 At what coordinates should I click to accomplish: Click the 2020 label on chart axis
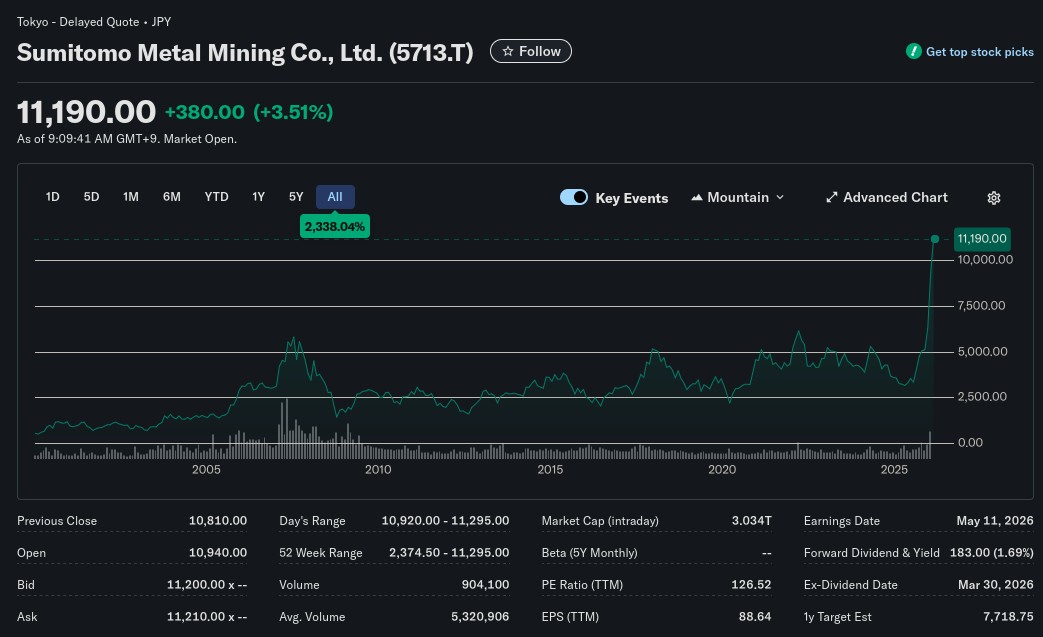tap(722, 470)
